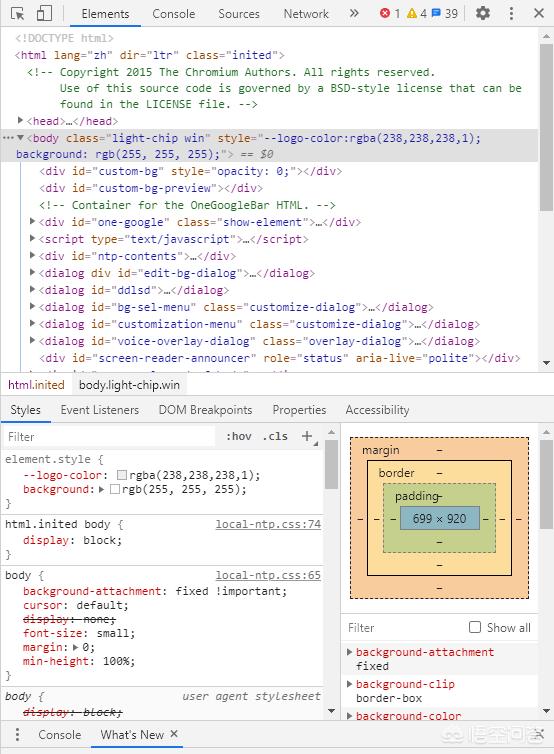
Task: Expand the background shorthand in element.style
Action: [x=101, y=490]
